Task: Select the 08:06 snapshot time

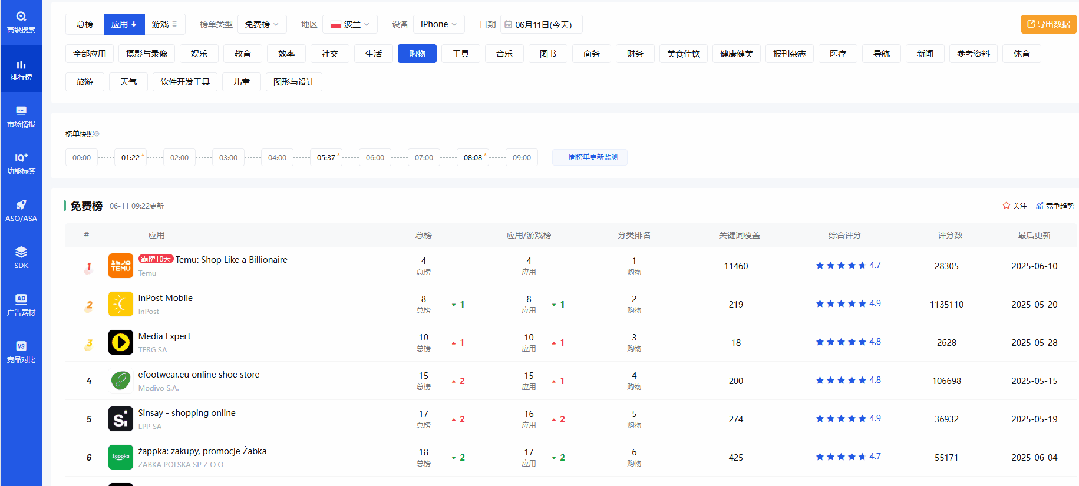Action: point(473,158)
